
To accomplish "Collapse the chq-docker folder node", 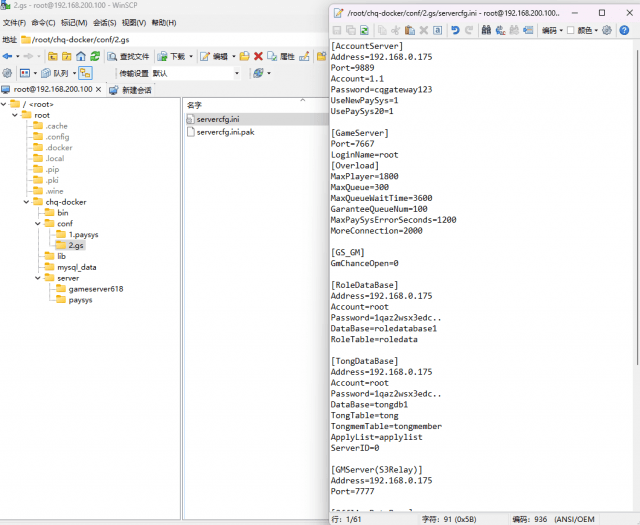I will [x=25, y=202].
